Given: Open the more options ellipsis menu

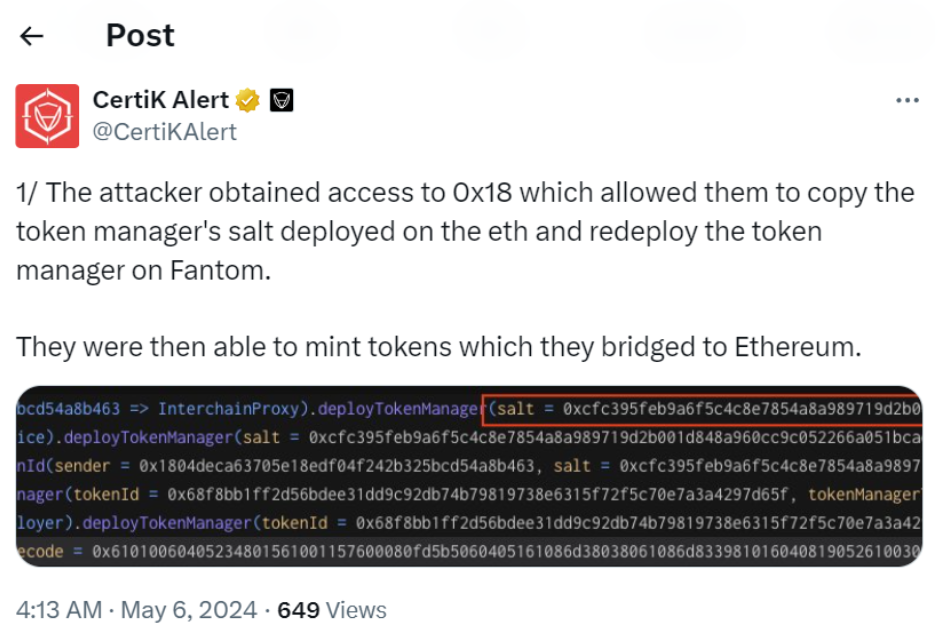Looking at the screenshot, I should coord(908,99).
